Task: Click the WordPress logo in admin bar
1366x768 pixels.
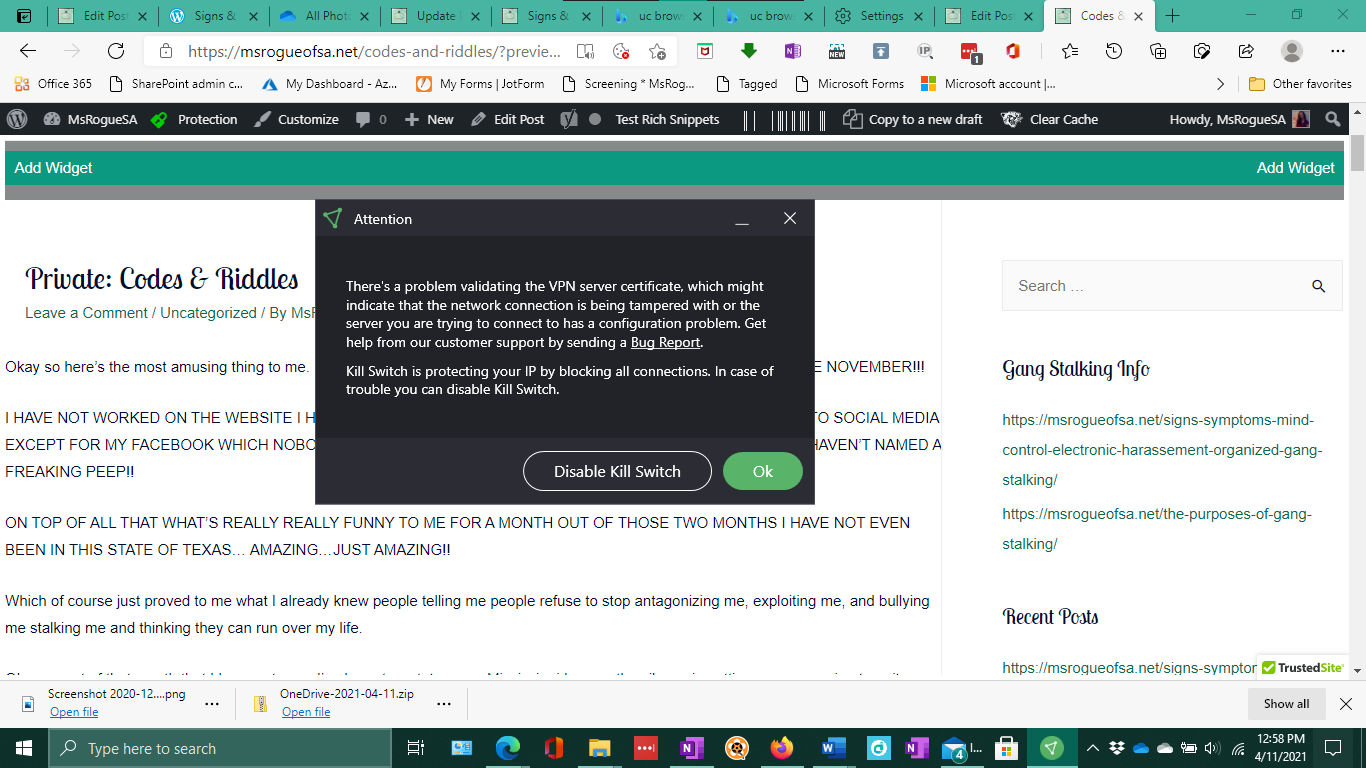Action: [x=17, y=119]
